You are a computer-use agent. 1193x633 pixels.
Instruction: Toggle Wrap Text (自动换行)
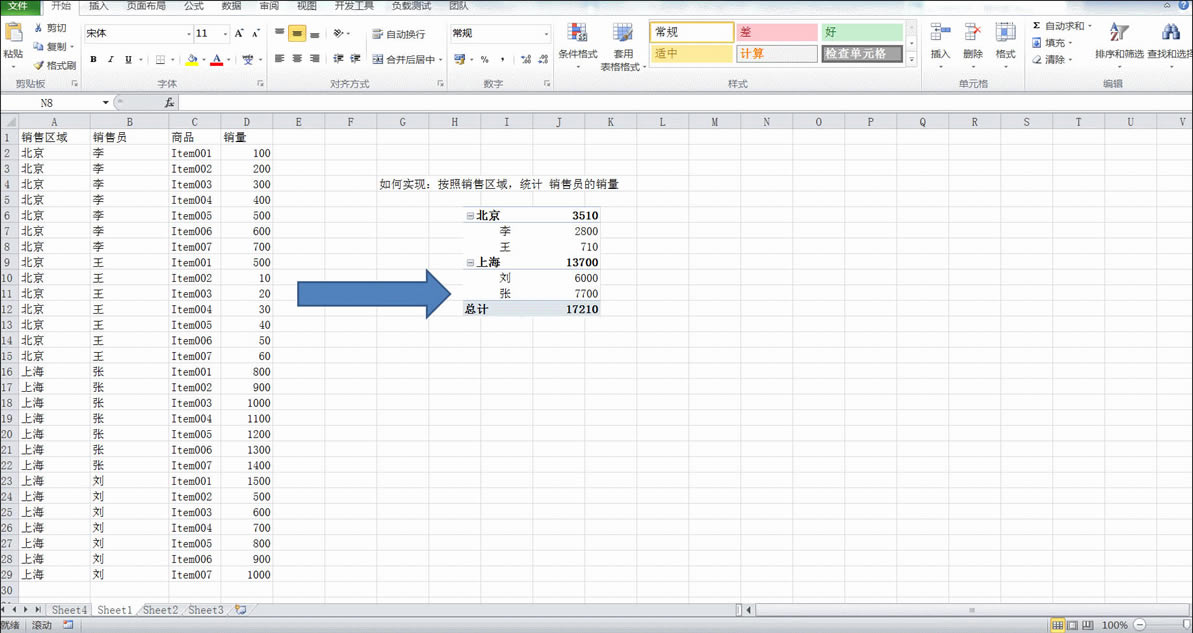tap(399, 34)
